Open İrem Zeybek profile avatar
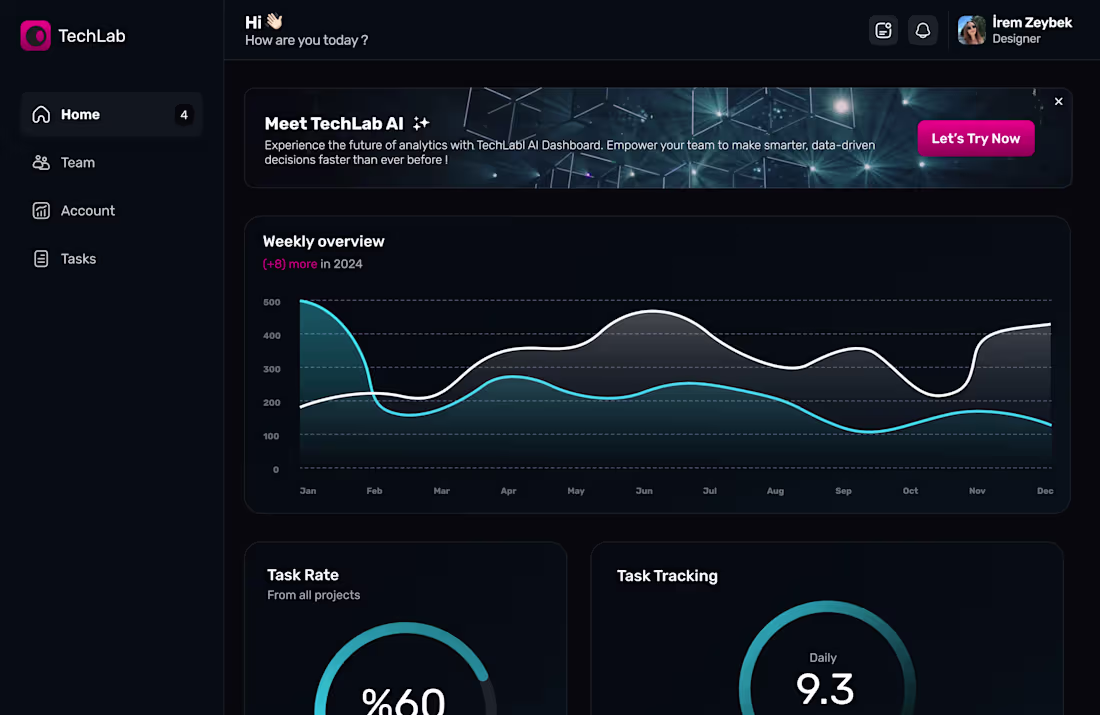This screenshot has width=1100, height=715. [x=972, y=30]
